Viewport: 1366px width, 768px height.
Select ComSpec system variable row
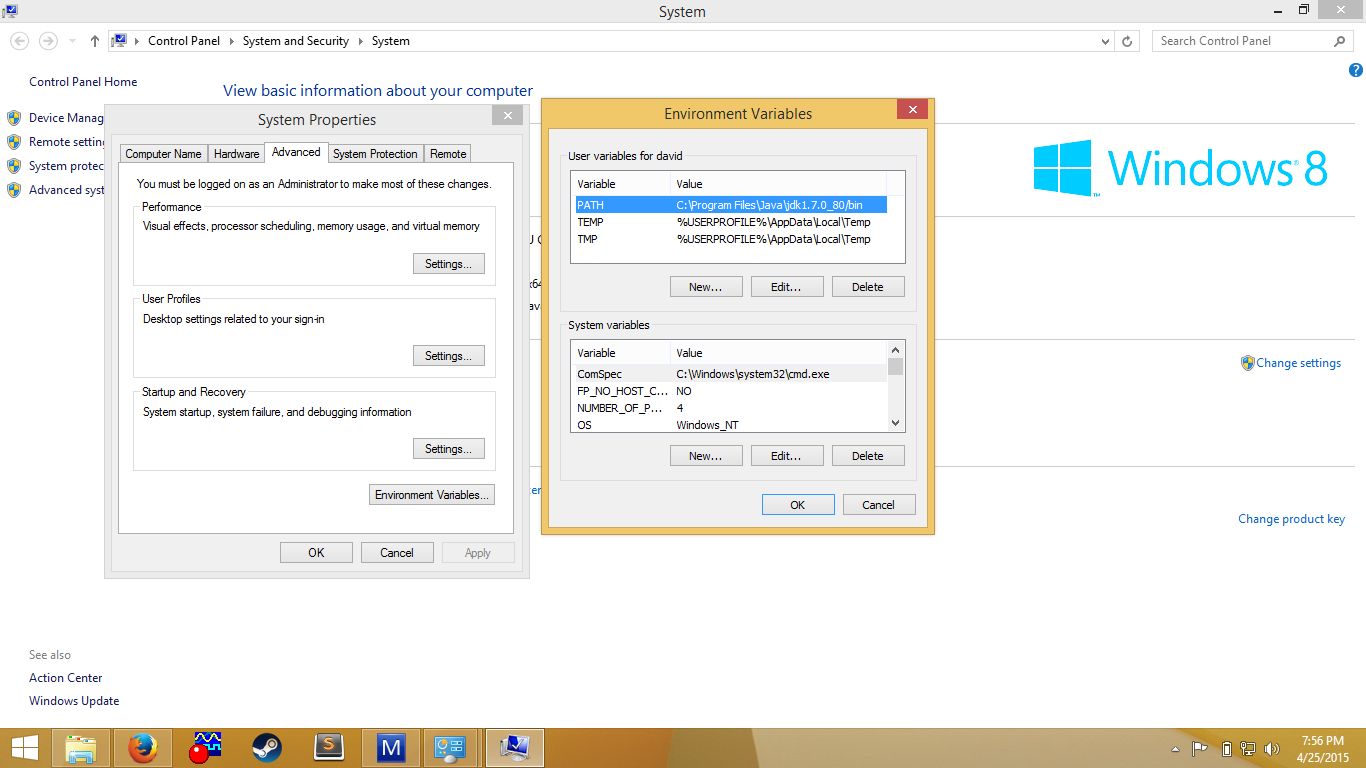pyautogui.click(x=729, y=374)
